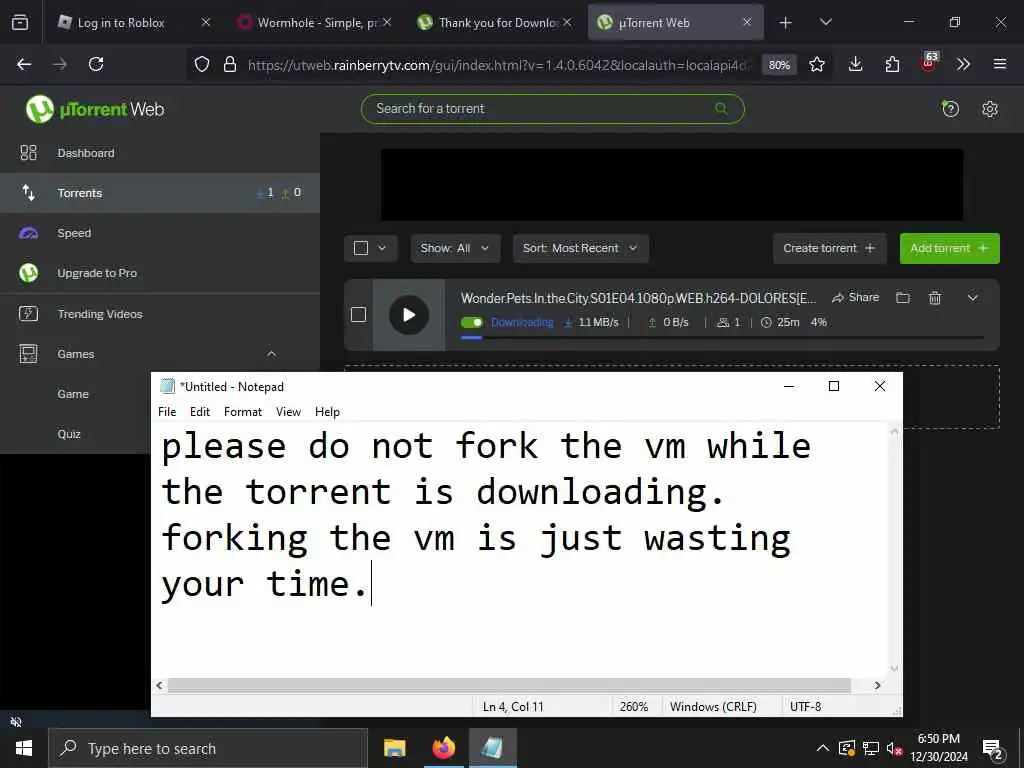Open Sort: Most Recent dropdown

(581, 248)
